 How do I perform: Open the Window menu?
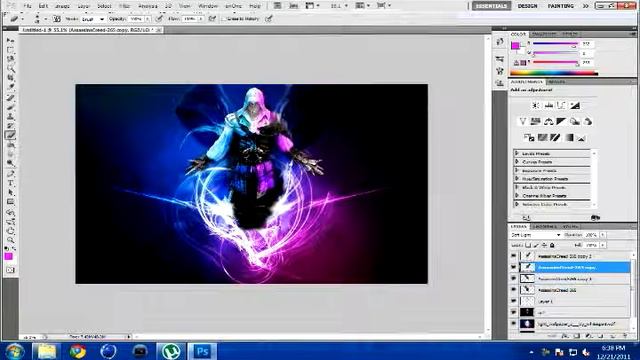click(208, 6)
